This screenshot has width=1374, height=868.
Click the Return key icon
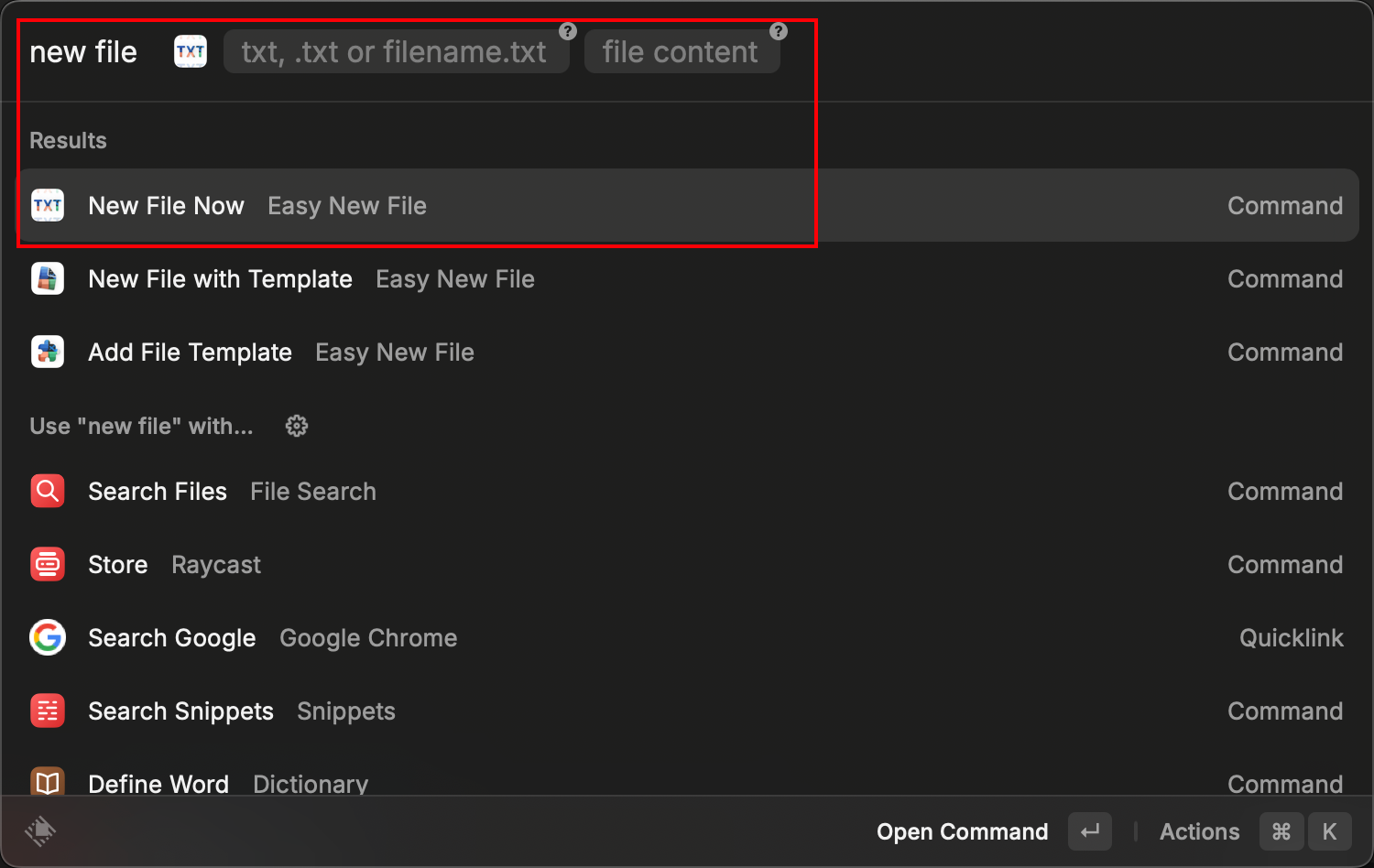click(1090, 831)
